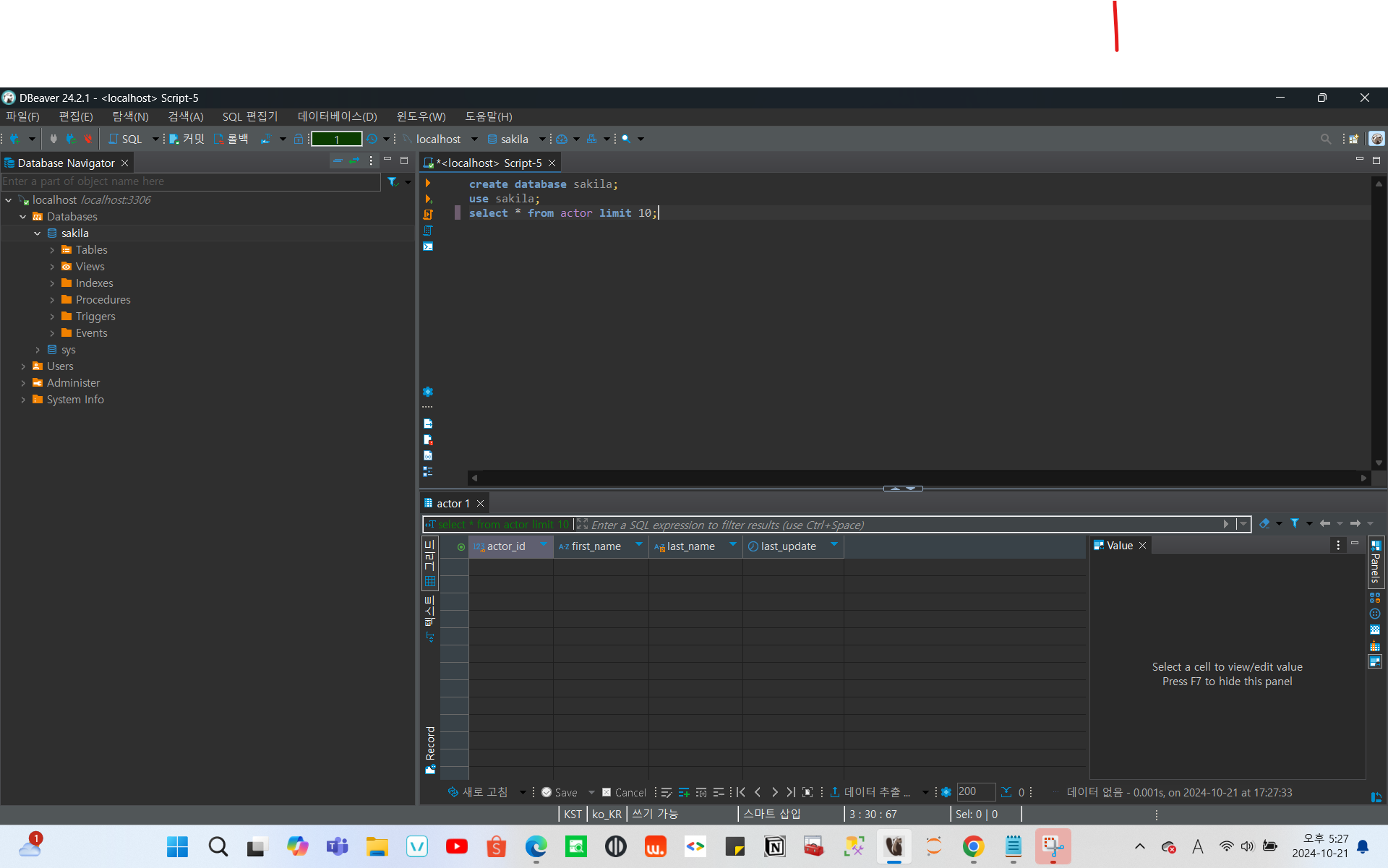Open the 데이터베이스(D) menu
The image size is (1388, 868).
[337, 116]
